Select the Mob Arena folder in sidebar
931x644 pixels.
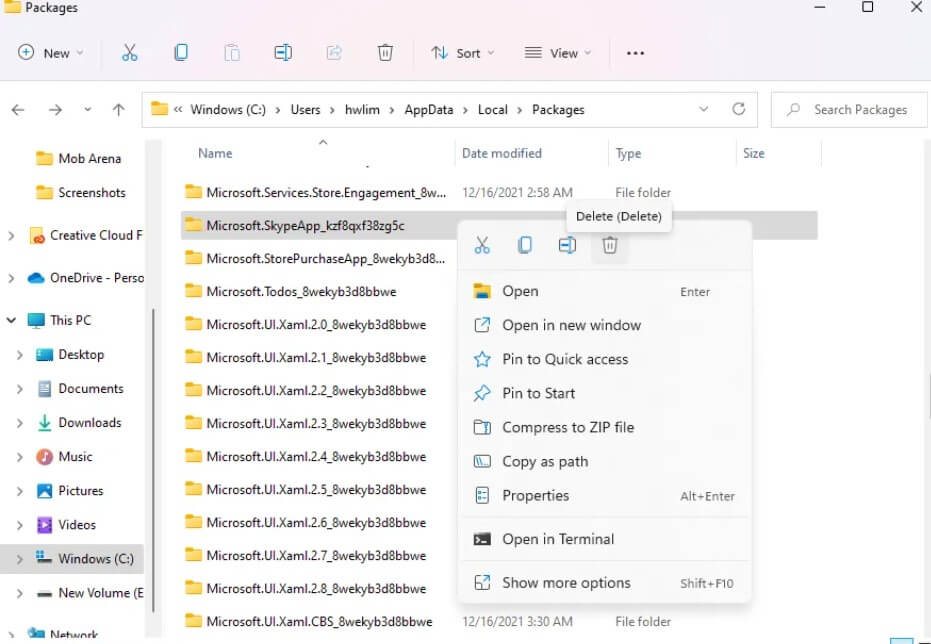click(77, 158)
